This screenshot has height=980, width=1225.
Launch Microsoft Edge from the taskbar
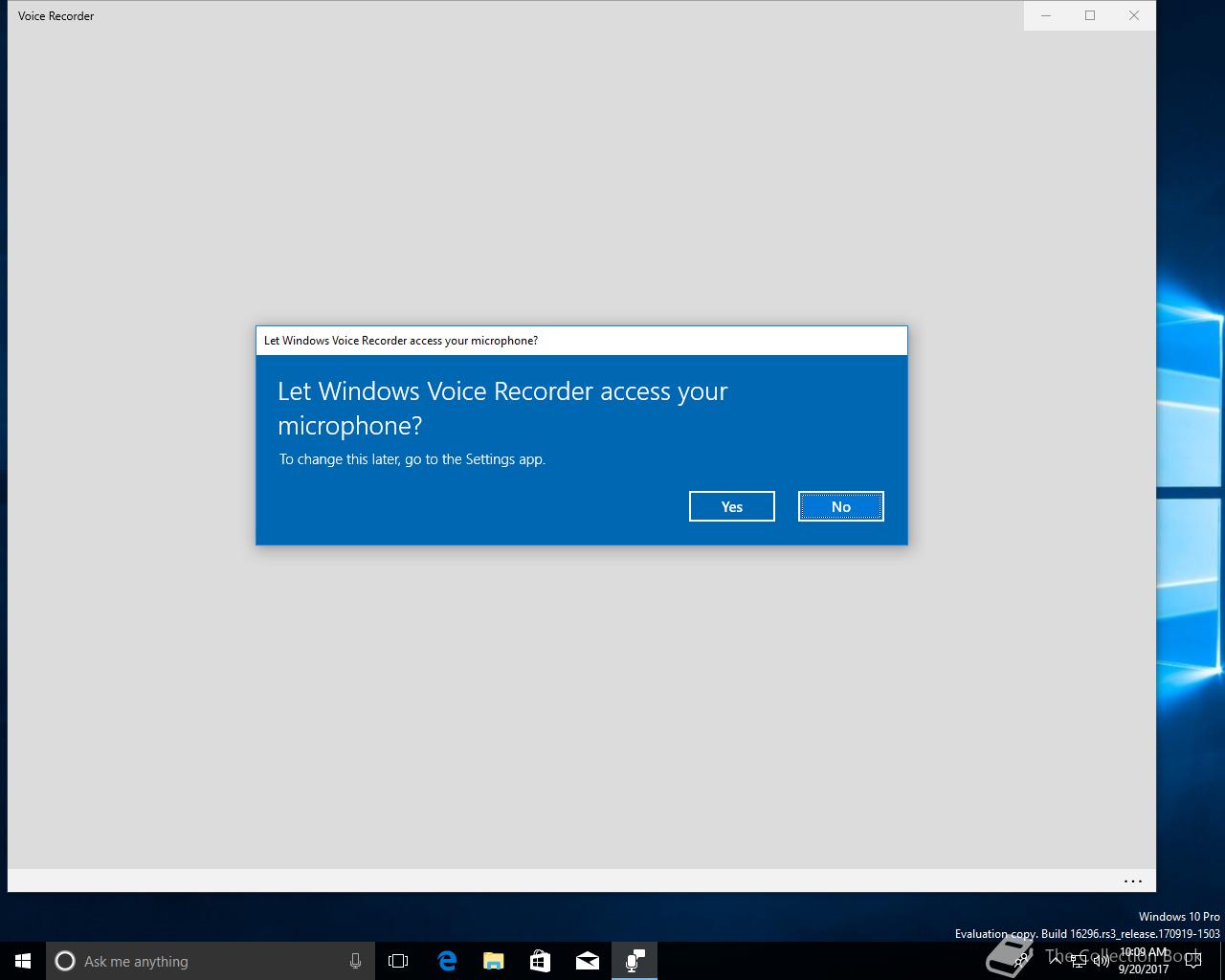coord(447,961)
